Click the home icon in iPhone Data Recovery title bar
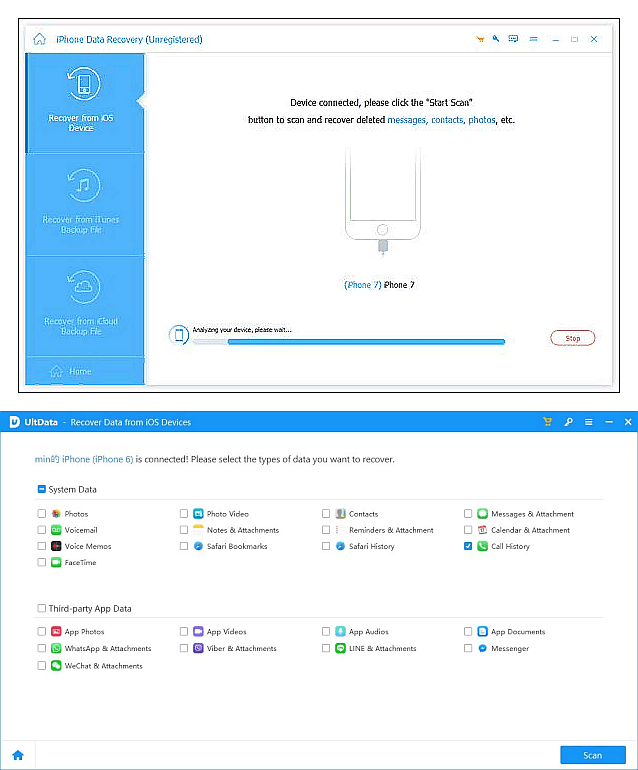 39,39
